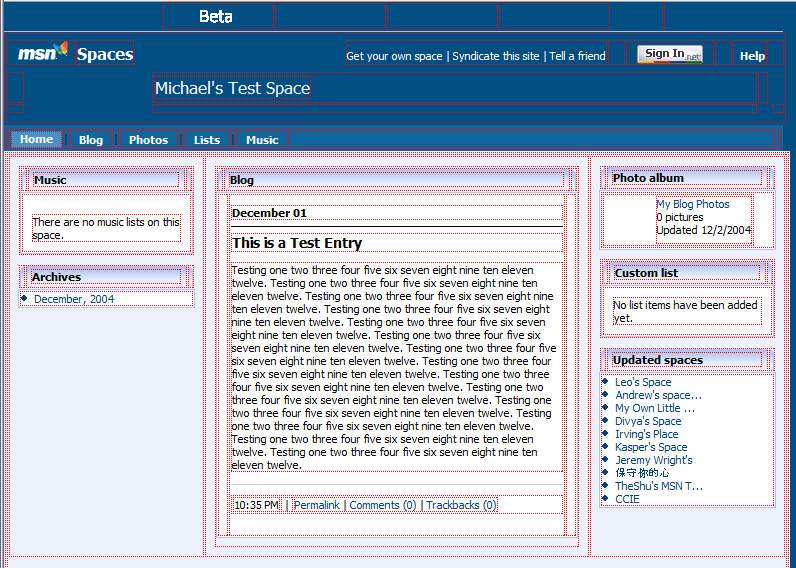Click the Music panel header

click(x=106, y=180)
